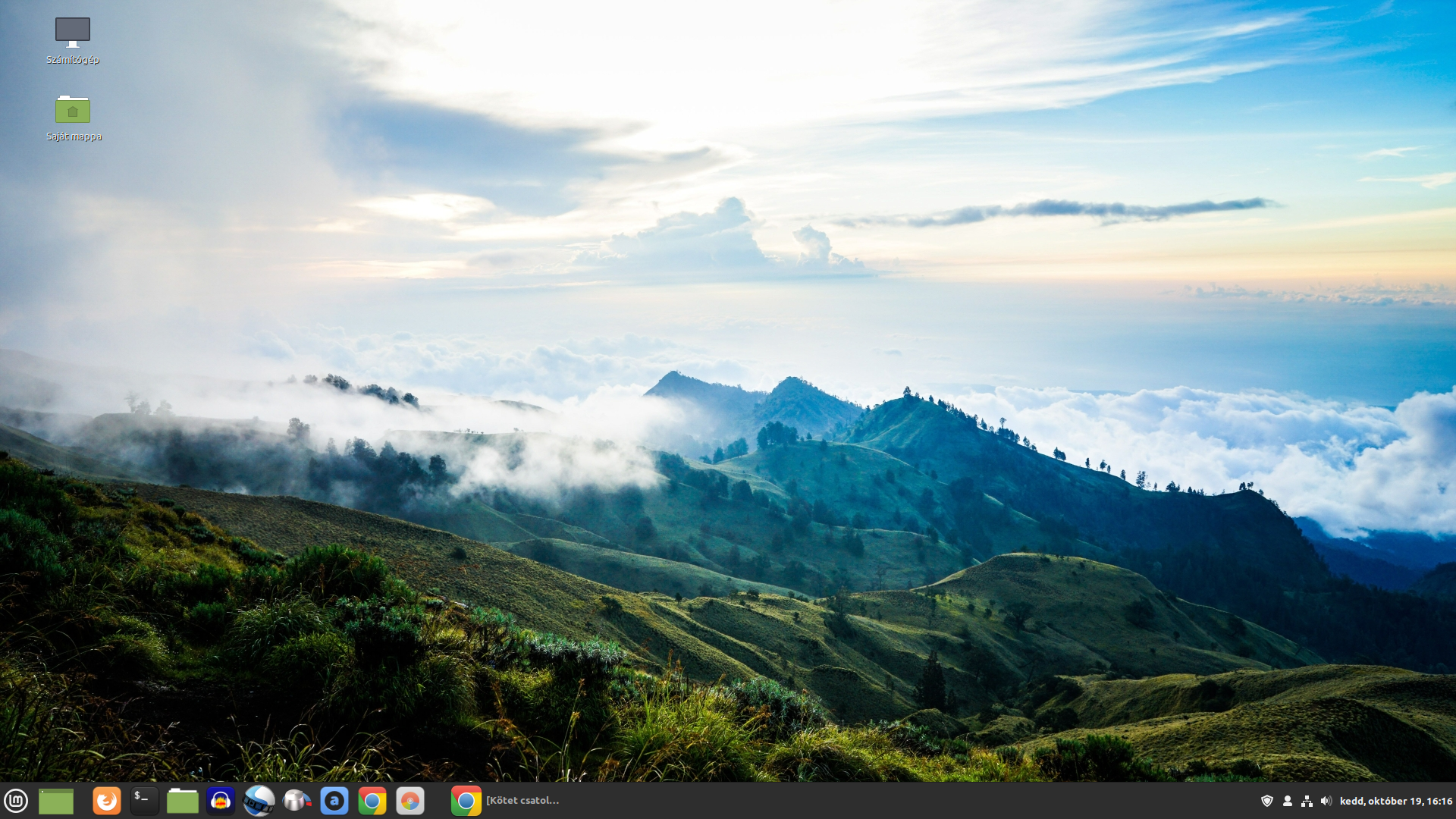1456x819 pixels.
Task: Select the Saját mappa home folder icon
Action: point(73,110)
